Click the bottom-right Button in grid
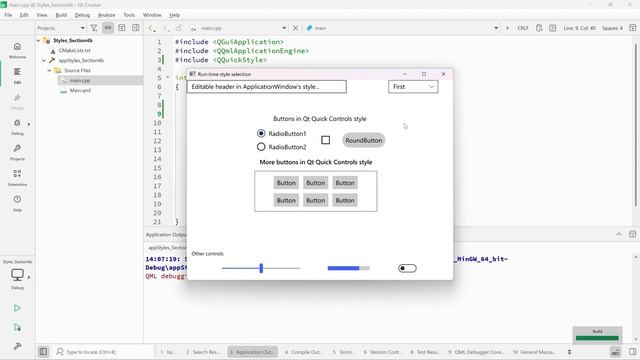The width and height of the screenshot is (640, 360). click(x=345, y=200)
